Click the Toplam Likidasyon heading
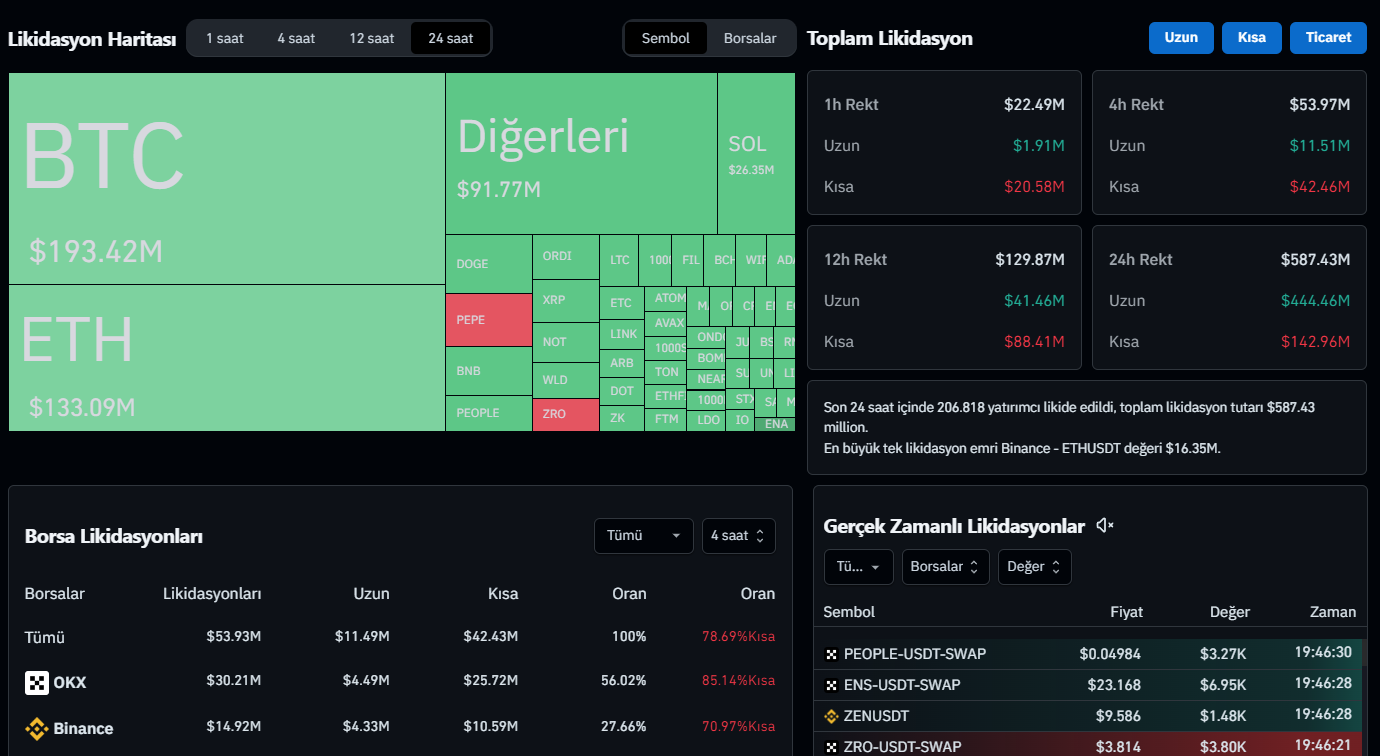 point(890,39)
